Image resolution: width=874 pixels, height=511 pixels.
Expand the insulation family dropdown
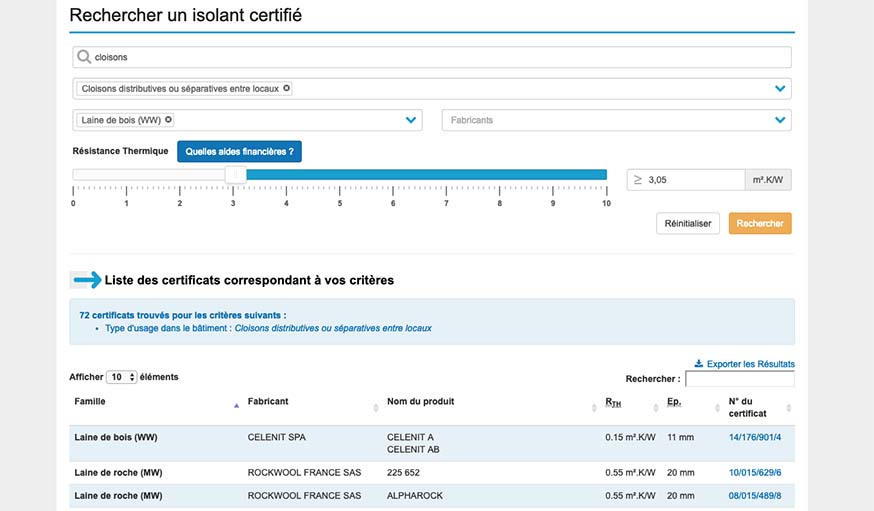point(411,120)
